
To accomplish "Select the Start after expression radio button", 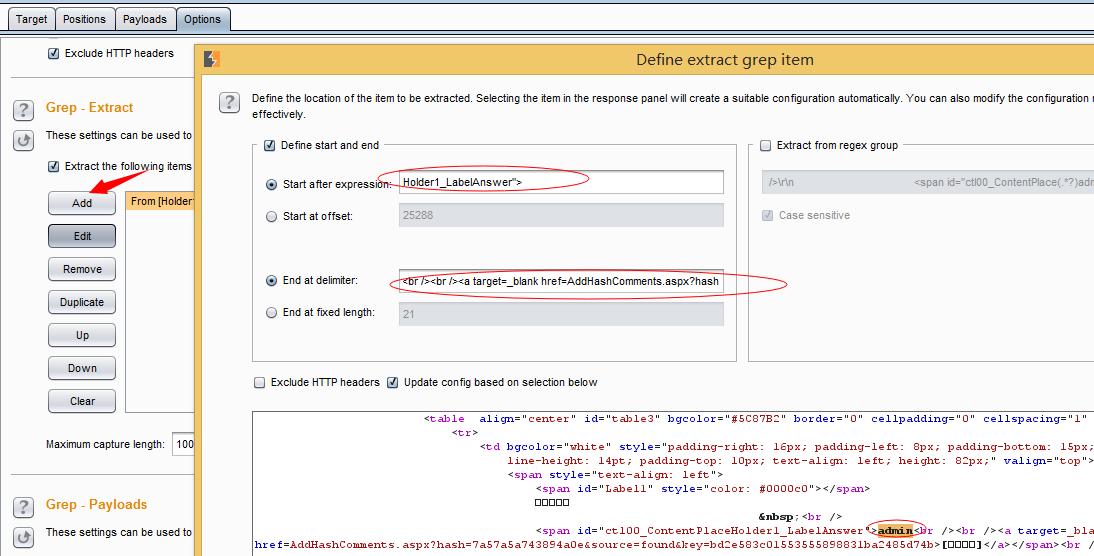I will (x=272, y=184).
